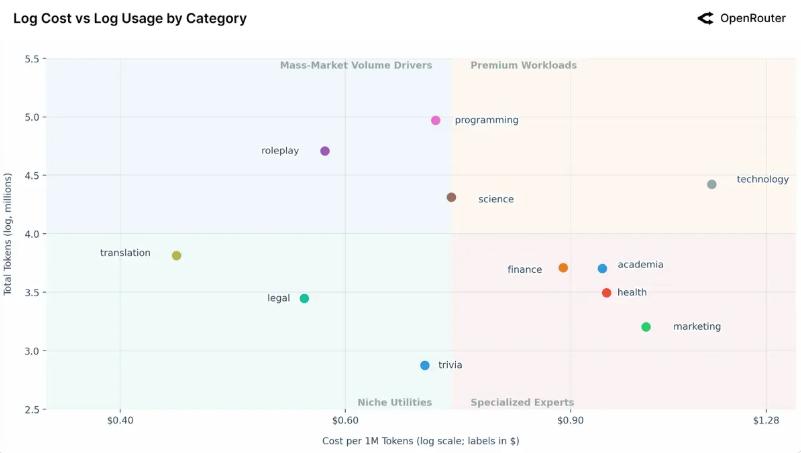Select the Niche Utilities quadrant label
This screenshot has width=801, height=453.
tap(394, 402)
